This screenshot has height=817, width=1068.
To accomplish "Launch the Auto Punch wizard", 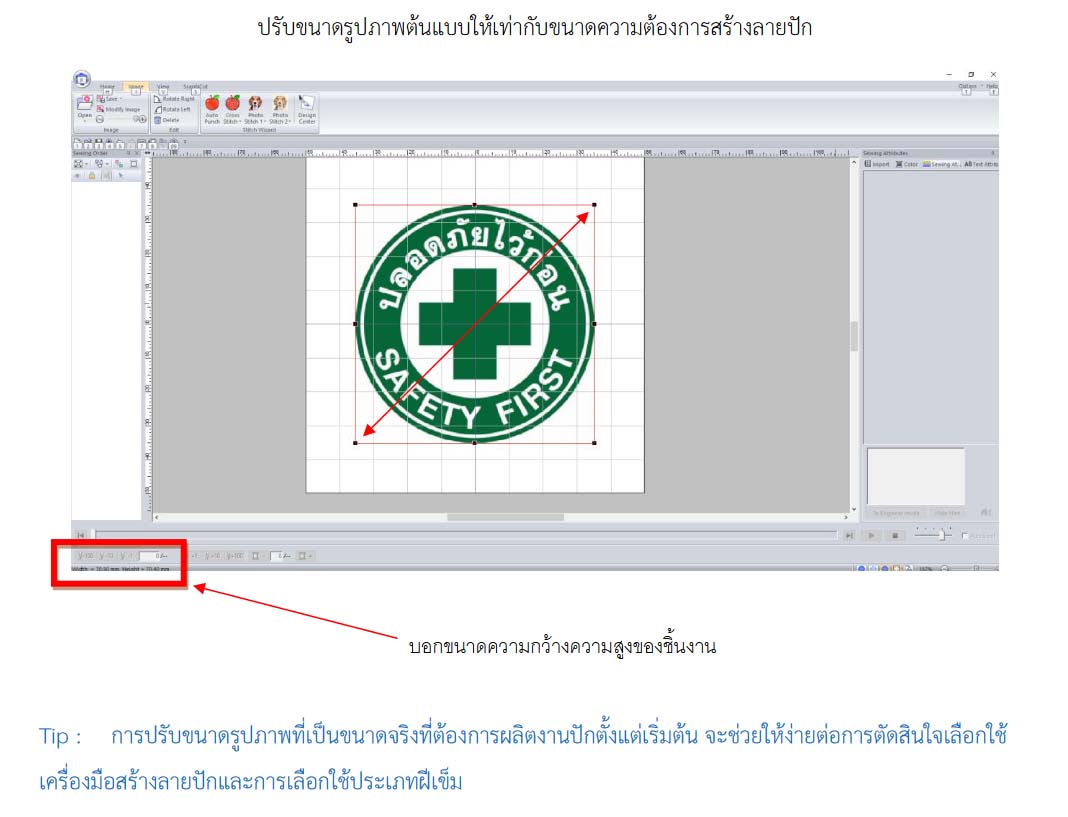I will [213, 109].
